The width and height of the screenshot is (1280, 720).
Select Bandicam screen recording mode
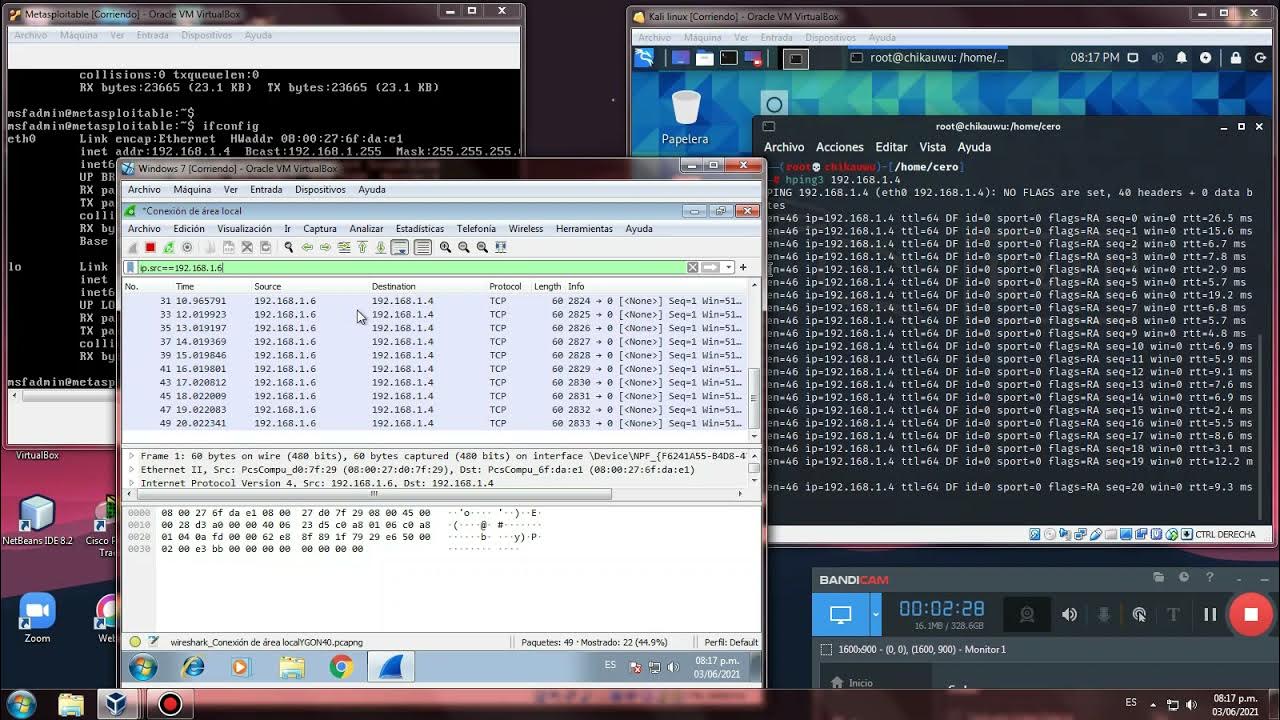pos(840,615)
